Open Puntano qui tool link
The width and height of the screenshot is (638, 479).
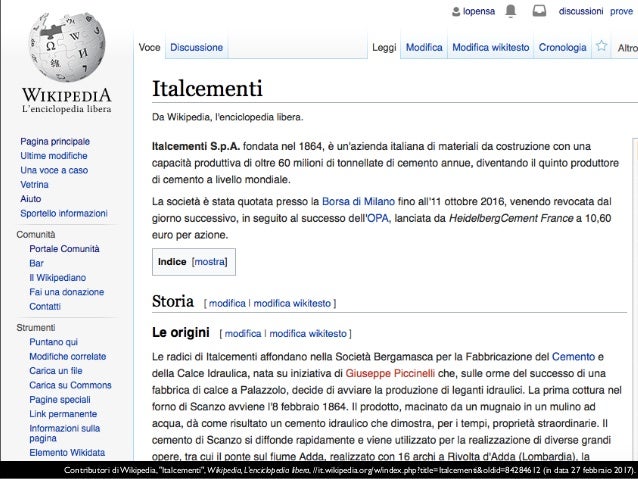[53, 342]
